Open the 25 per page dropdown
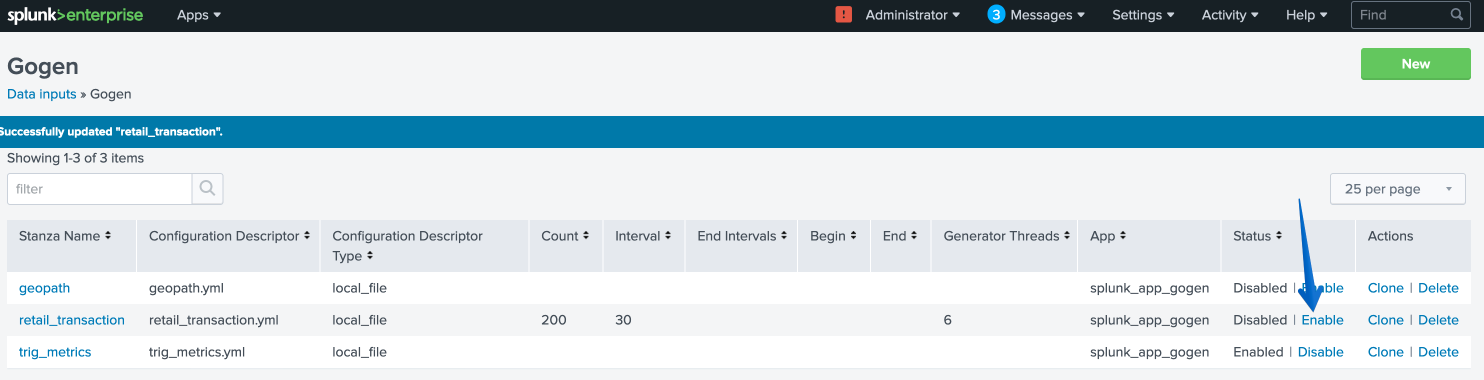 [1398, 189]
